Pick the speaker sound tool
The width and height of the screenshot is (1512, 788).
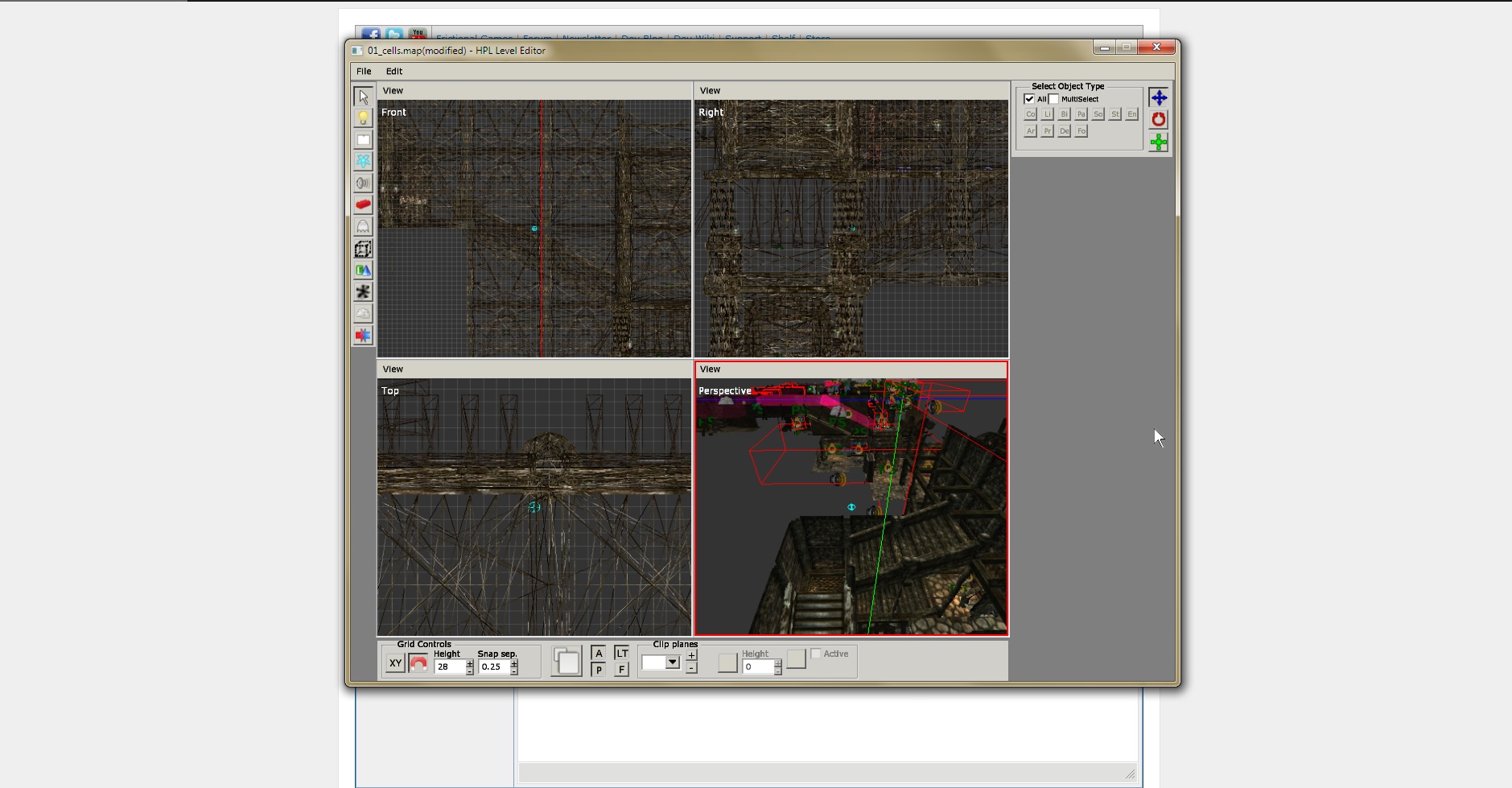tap(363, 183)
